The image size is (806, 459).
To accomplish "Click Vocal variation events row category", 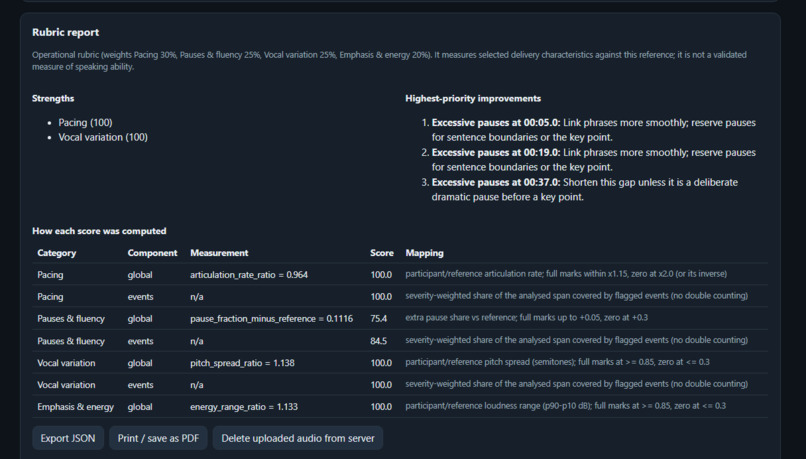I will click(66, 385).
